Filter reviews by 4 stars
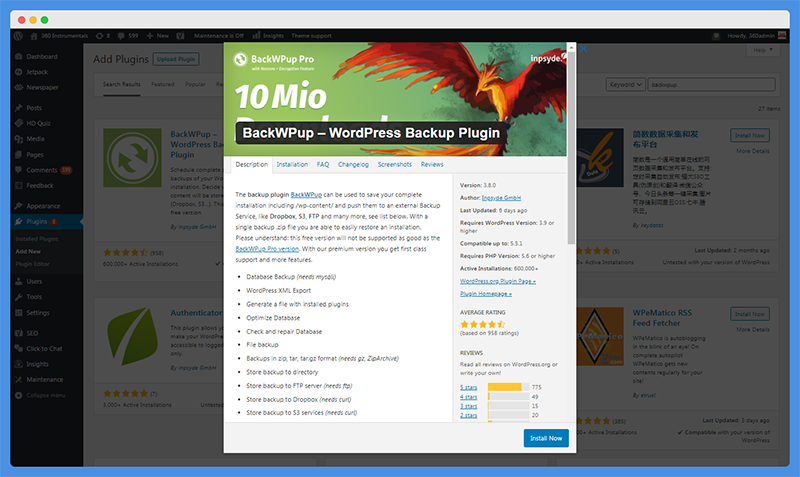 [x=468, y=397]
